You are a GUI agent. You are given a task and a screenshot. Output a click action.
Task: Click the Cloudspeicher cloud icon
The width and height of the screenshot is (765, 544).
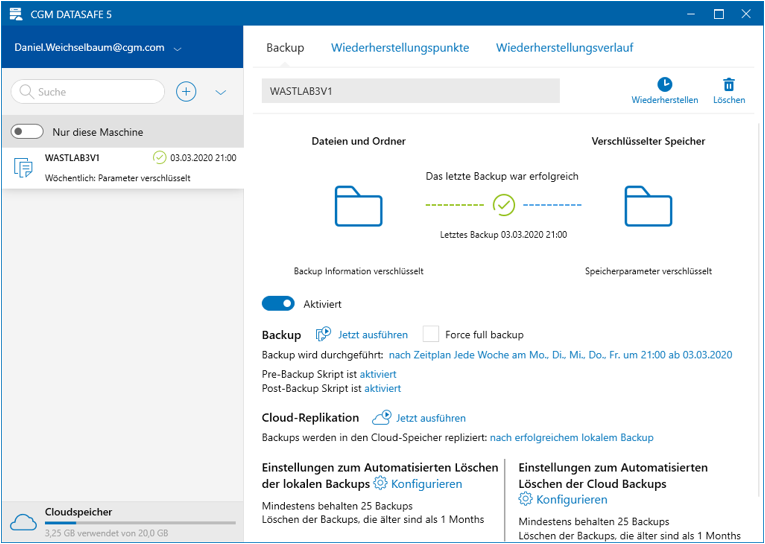23,523
